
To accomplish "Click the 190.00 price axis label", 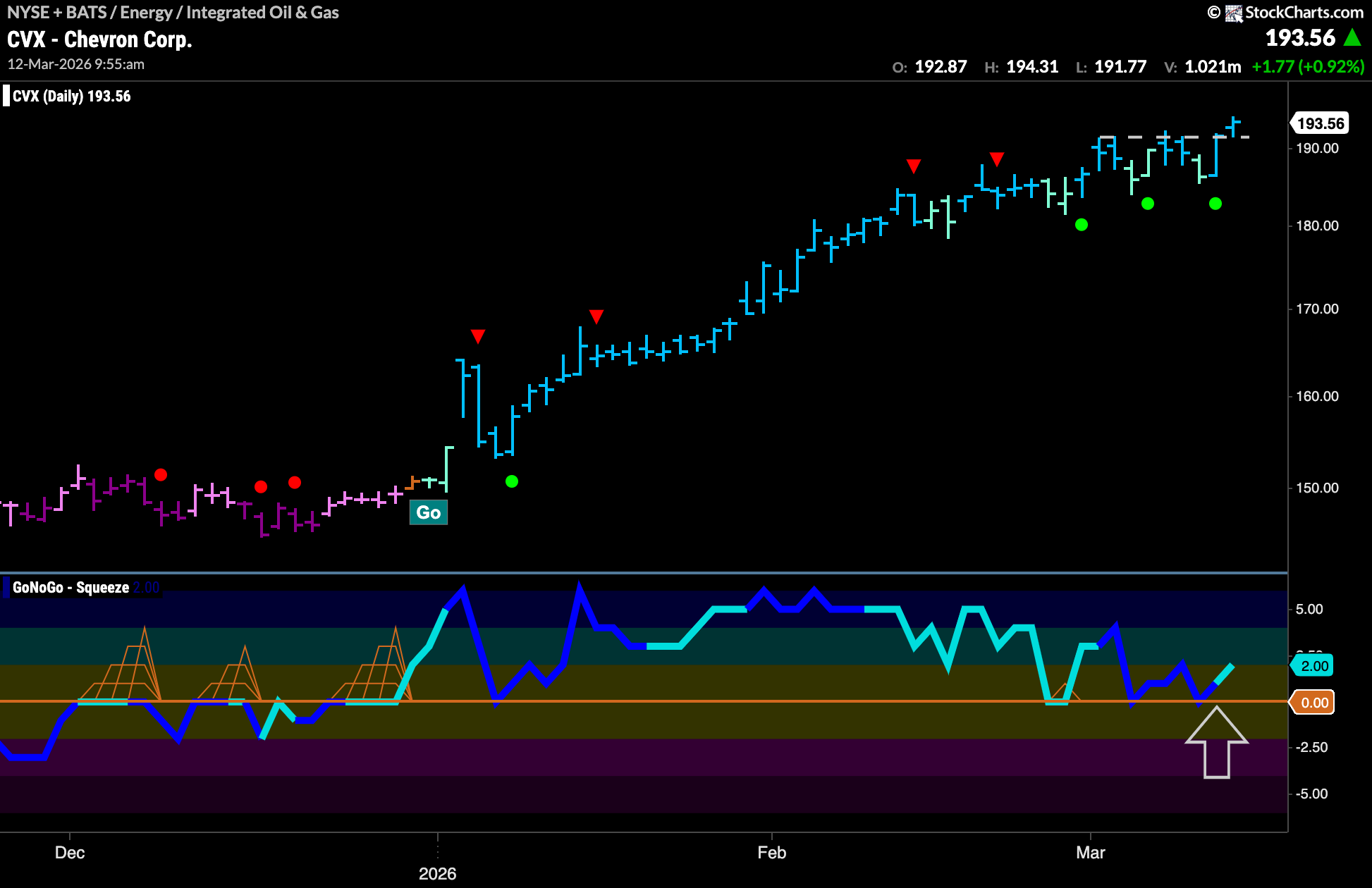I will (x=1317, y=148).
